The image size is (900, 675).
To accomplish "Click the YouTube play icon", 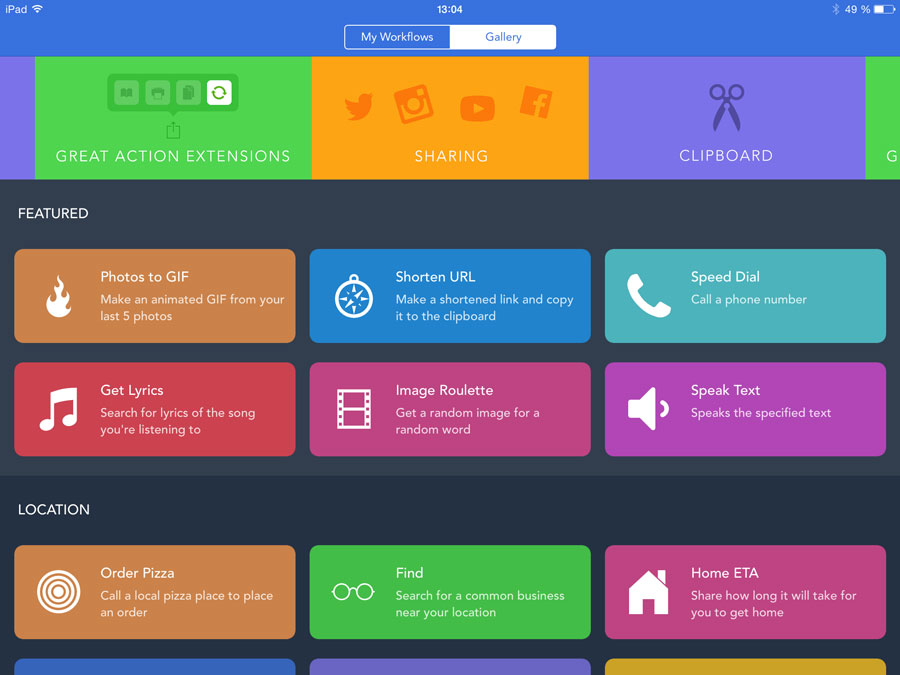I will tap(478, 108).
